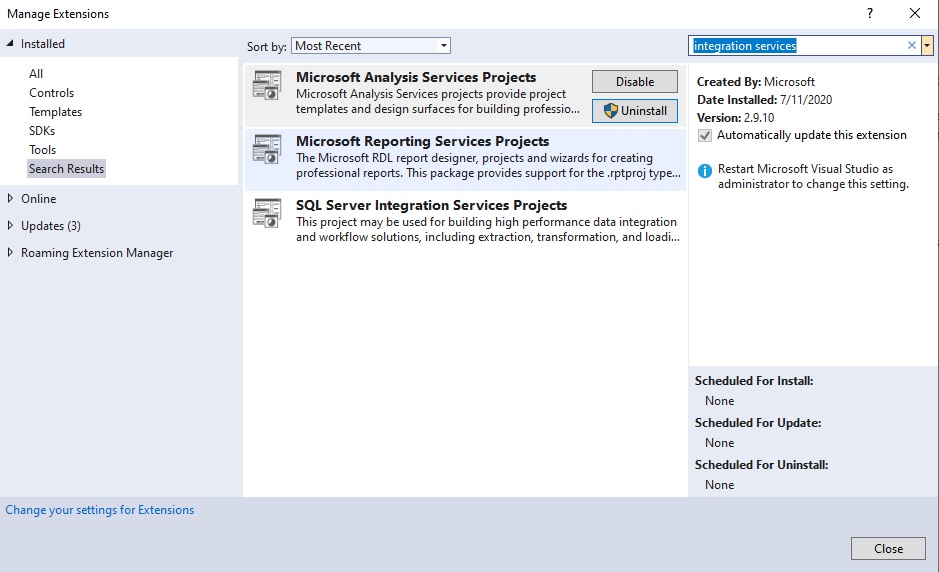
Task: Clear the search box with the X icon
Action: (x=911, y=46)
